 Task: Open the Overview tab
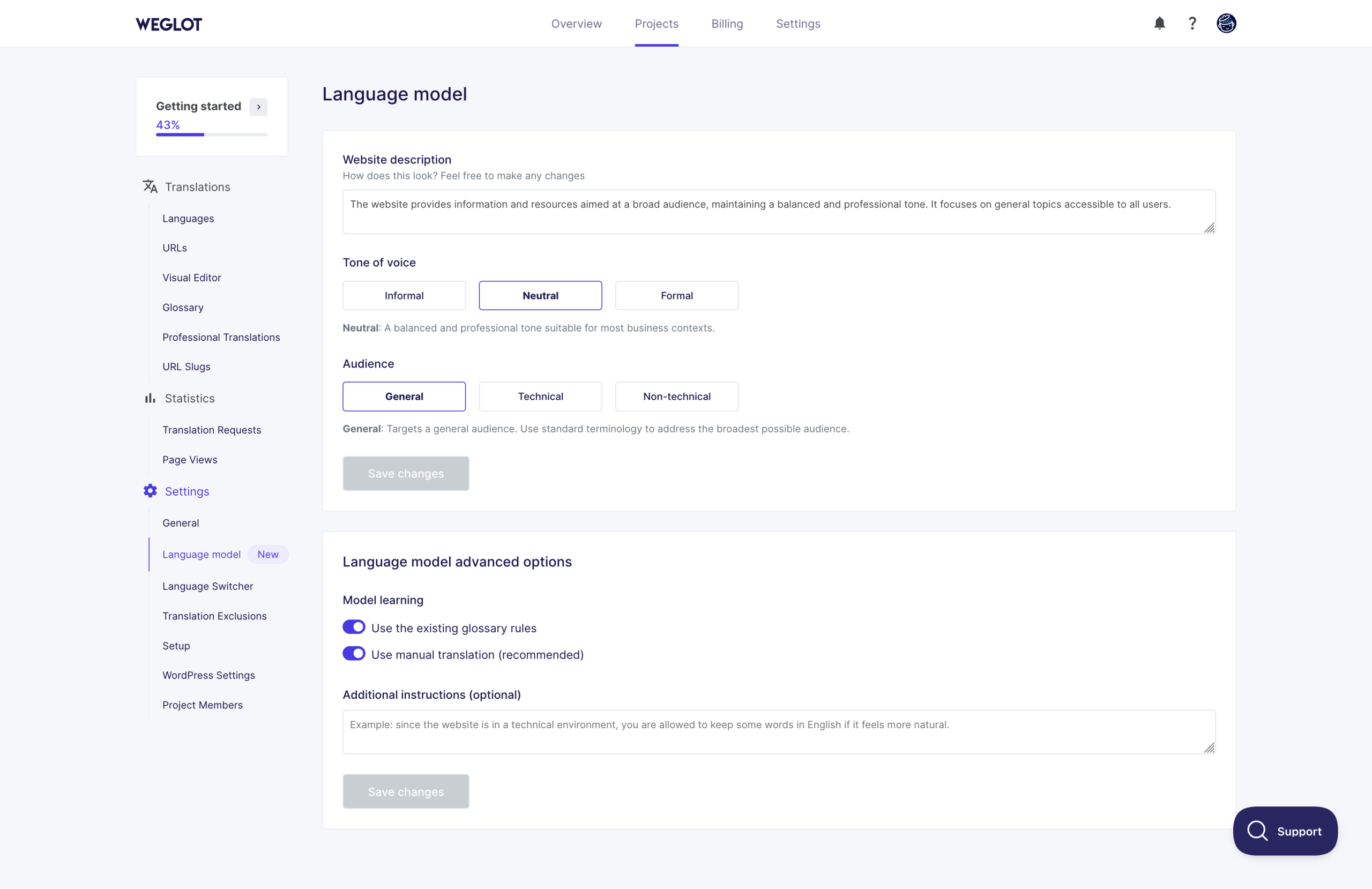pyautogui.click(x=576, y=24)
